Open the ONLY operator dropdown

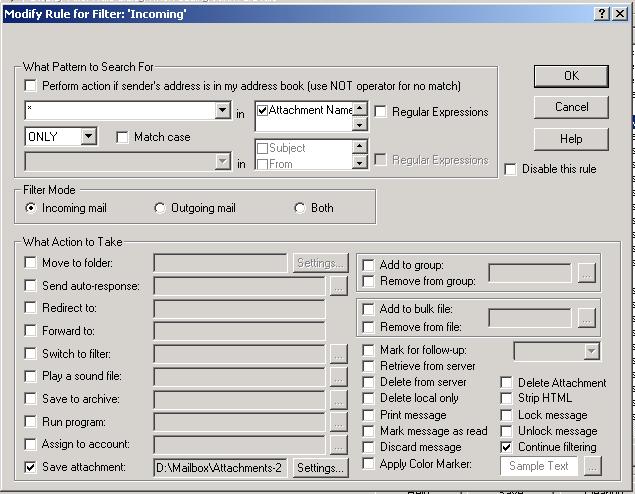coord(88,136)
